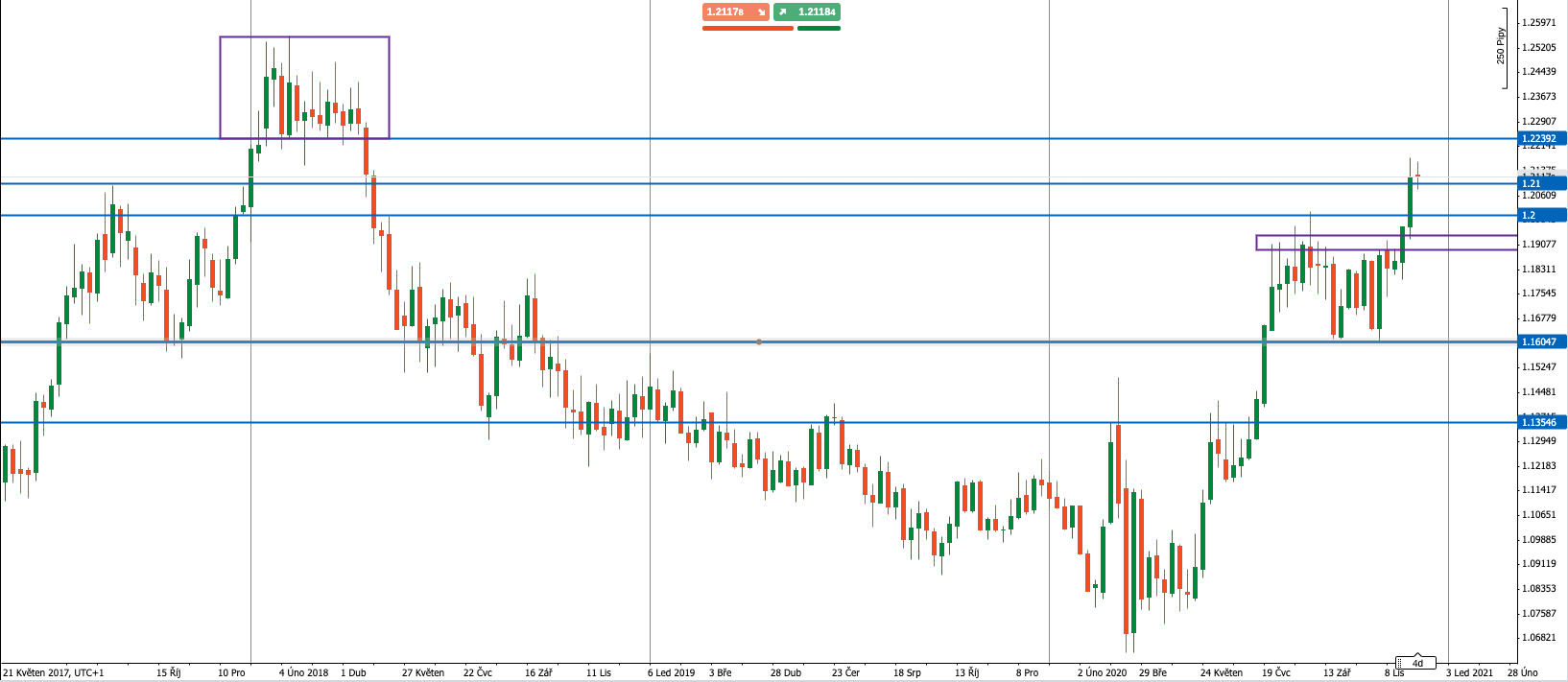Click the '3 Led 2021' date label
Image resolution: width=1568 pixels, height=682 pixels.
point(1469,672)
